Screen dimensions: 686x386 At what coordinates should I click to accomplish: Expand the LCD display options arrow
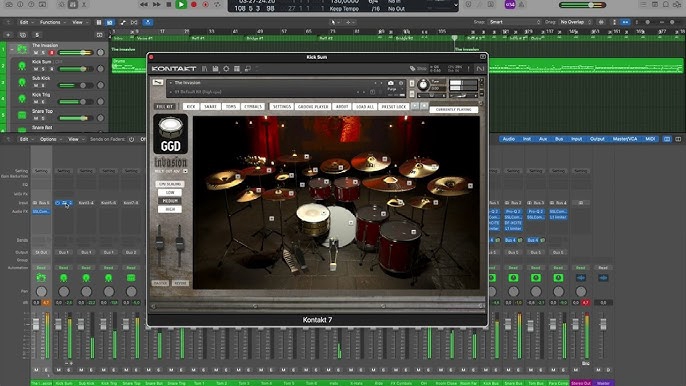(455, 5)
